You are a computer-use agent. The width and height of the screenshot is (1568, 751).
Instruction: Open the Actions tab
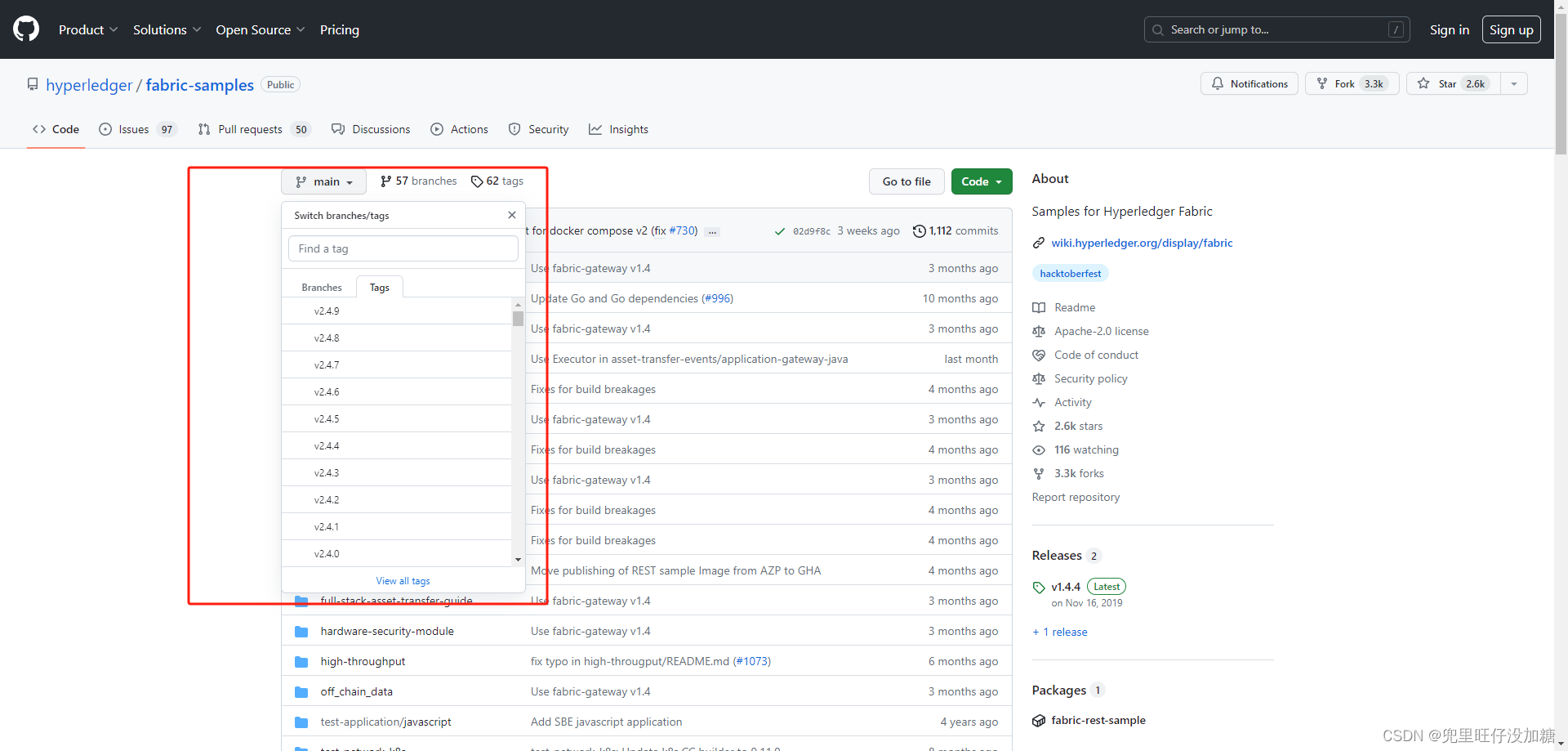[459, 129]
